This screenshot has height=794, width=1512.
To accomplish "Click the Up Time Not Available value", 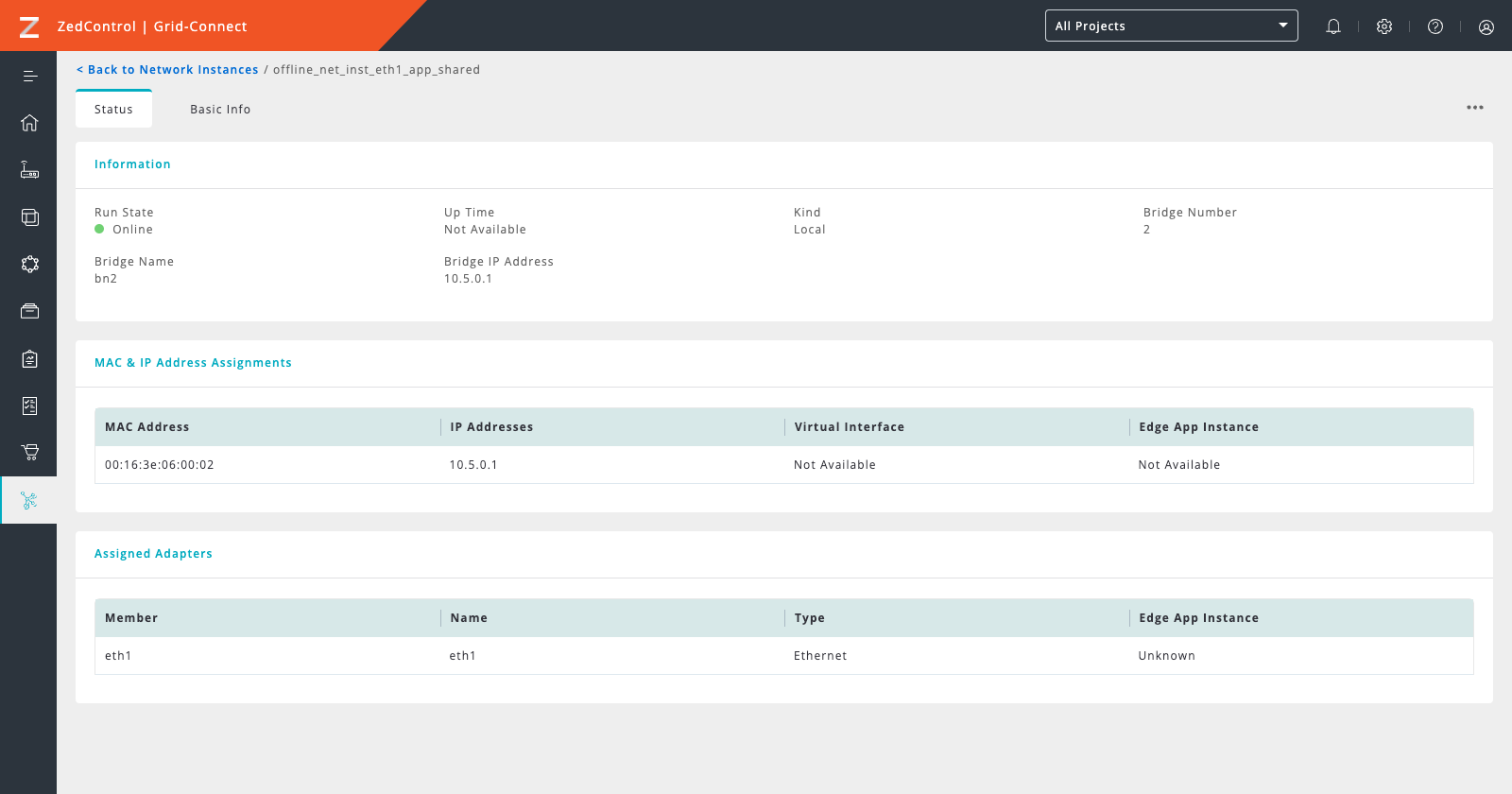I will pos(486,230).
